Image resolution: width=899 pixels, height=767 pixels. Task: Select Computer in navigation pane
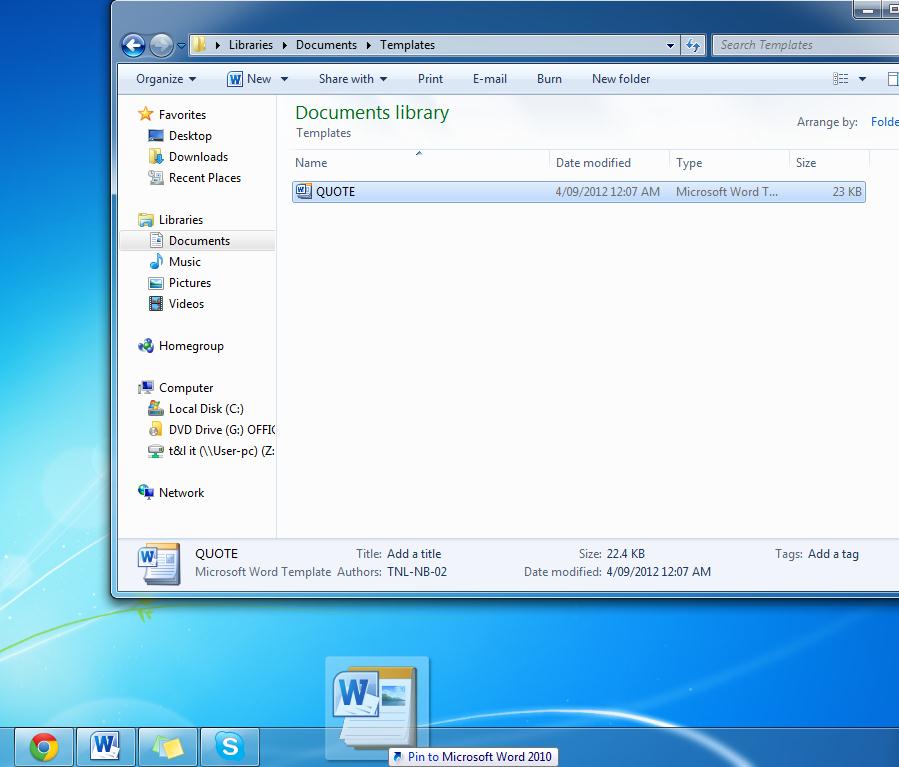[186, 388]
